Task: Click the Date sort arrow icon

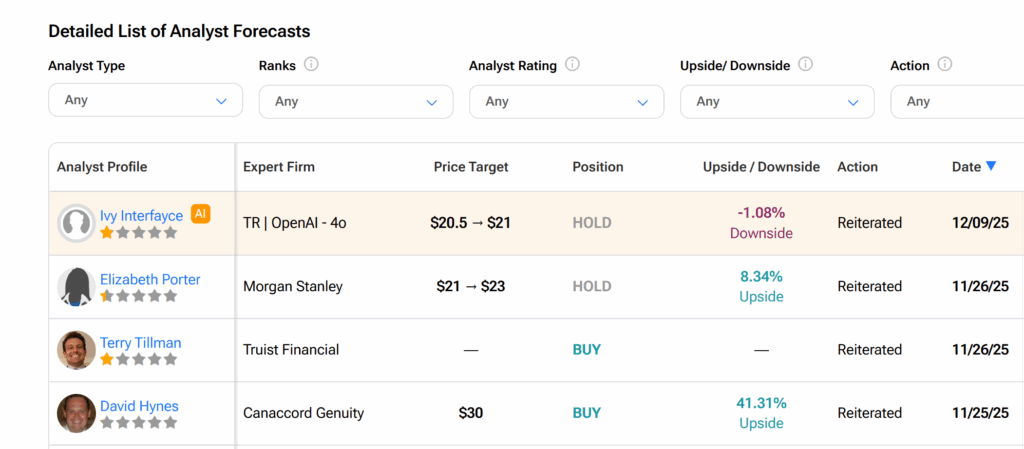Action: pyautogui.click(x=991, y=166)
